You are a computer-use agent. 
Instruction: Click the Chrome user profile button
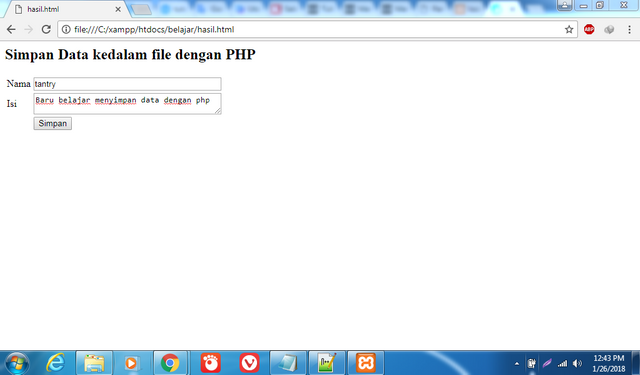pyautogui.click(x=564, y=5)
